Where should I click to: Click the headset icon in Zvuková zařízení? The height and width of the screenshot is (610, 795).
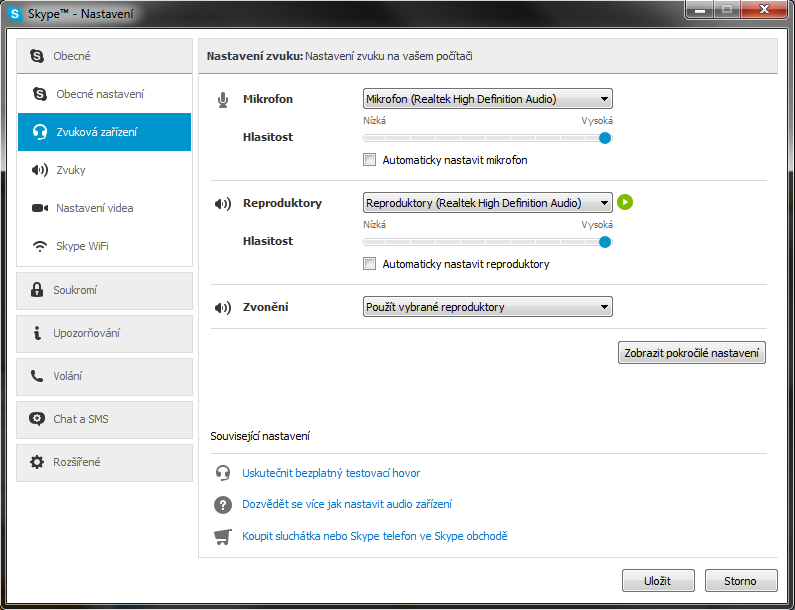click(40, 132)
